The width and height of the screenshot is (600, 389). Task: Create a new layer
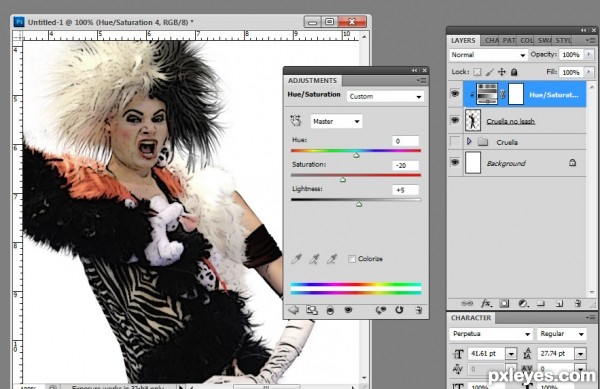[x=559, y=304]
